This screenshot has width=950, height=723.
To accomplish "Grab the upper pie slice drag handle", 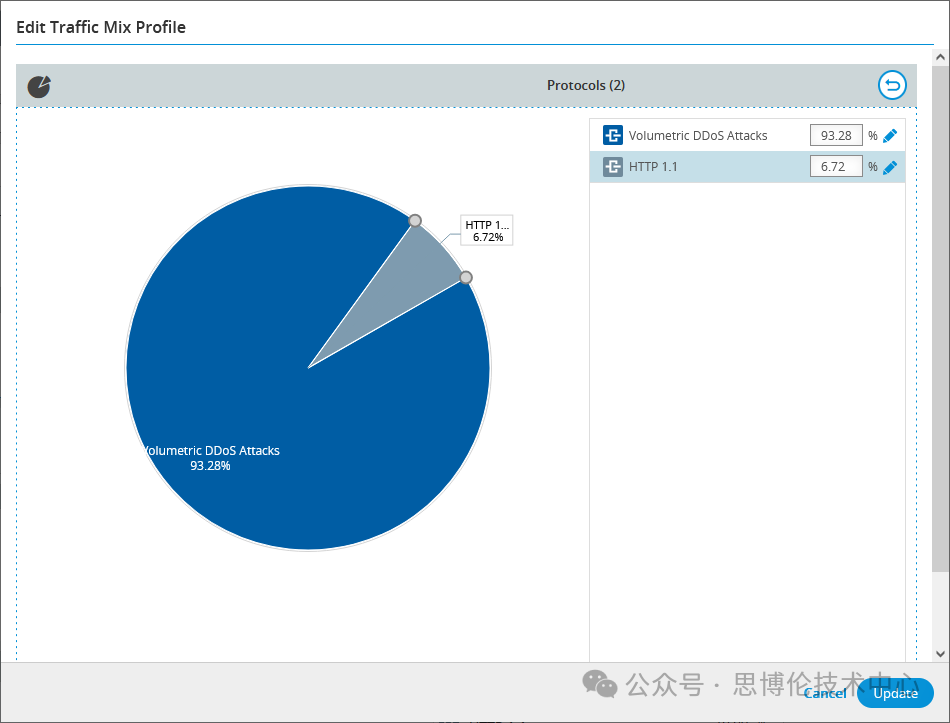I will [x=415, y=221].
